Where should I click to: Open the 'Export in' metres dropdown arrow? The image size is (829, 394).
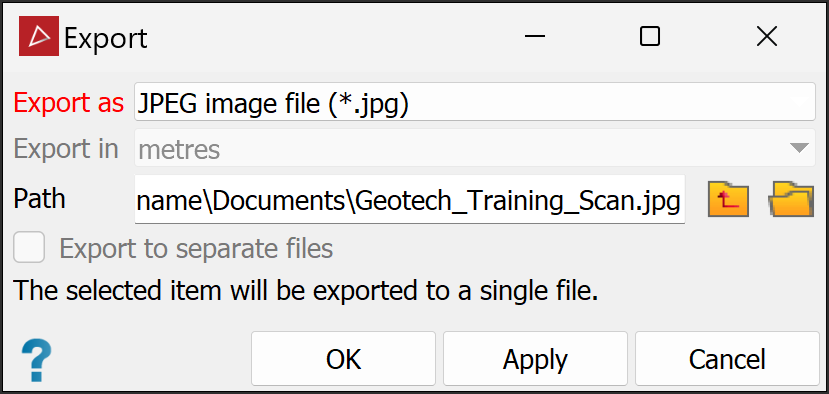click(x=799, y=148)
